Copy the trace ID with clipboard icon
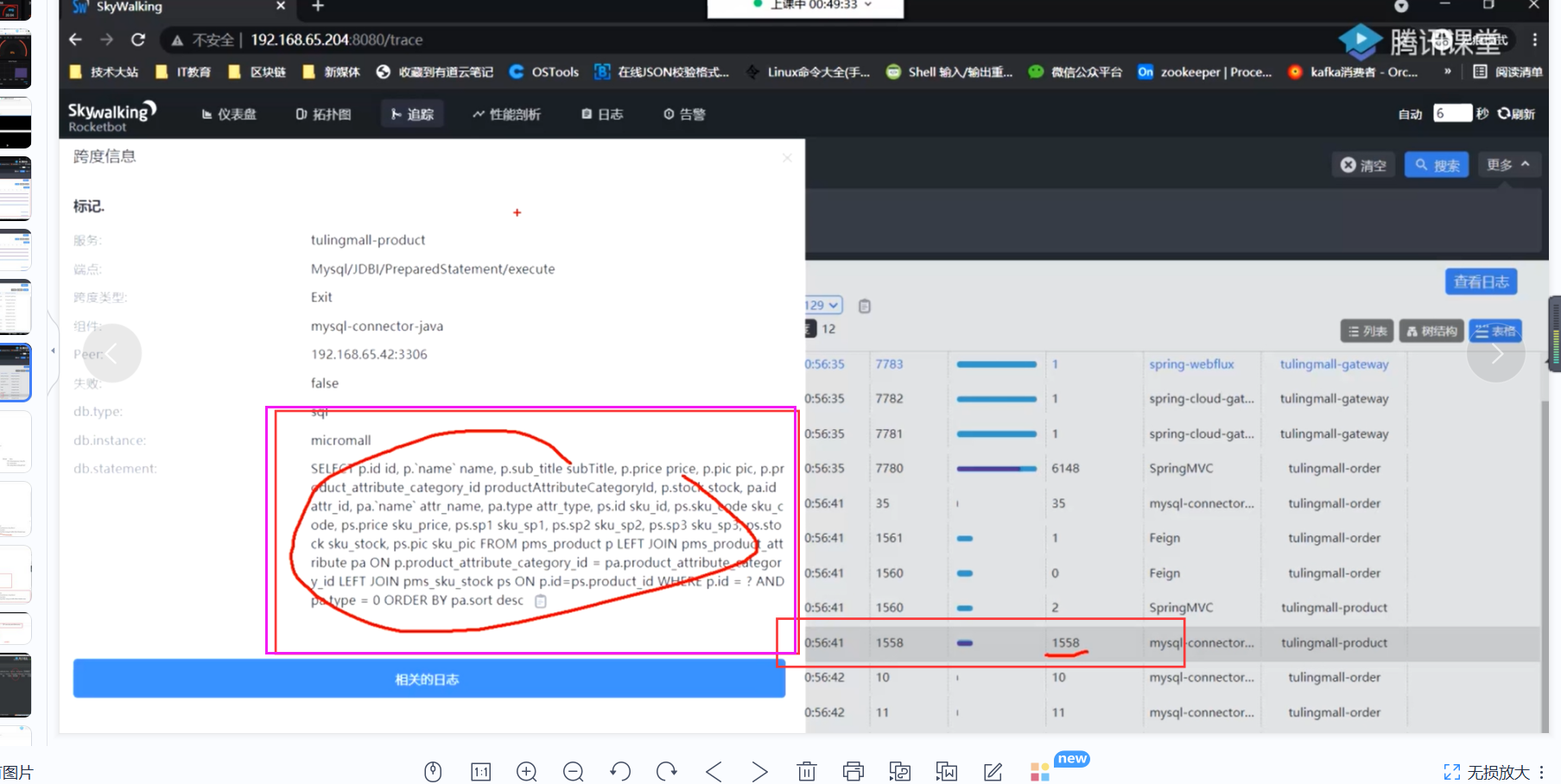Image resolution: width=1561 pixels, height=784 pixels. point(865,306)
